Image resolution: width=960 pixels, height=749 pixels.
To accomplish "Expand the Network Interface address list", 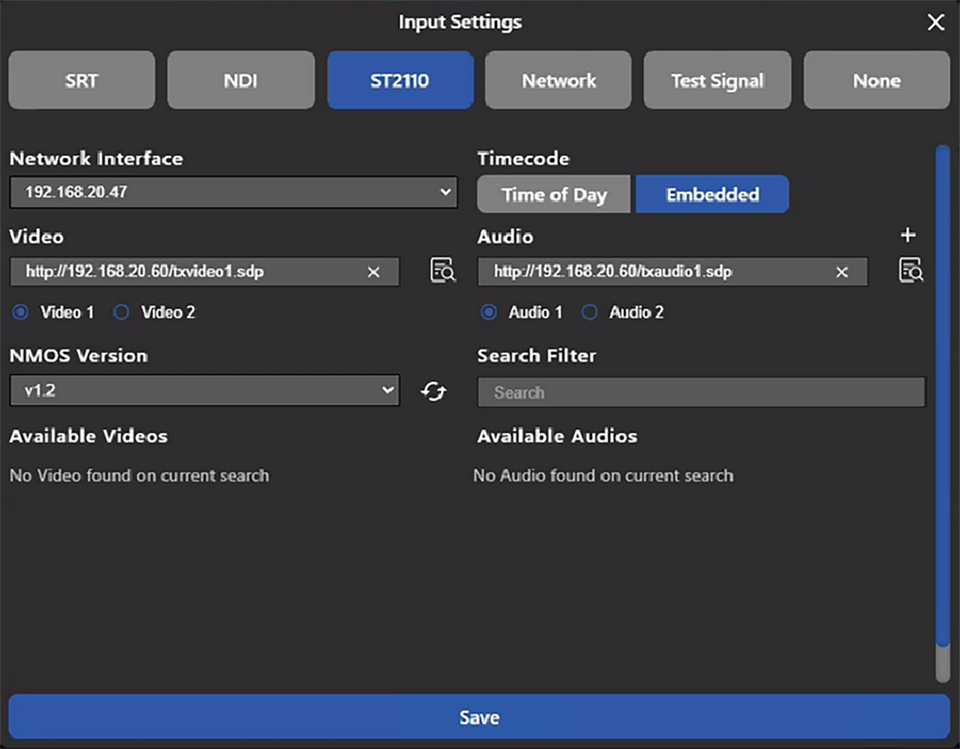I will 447,191.
